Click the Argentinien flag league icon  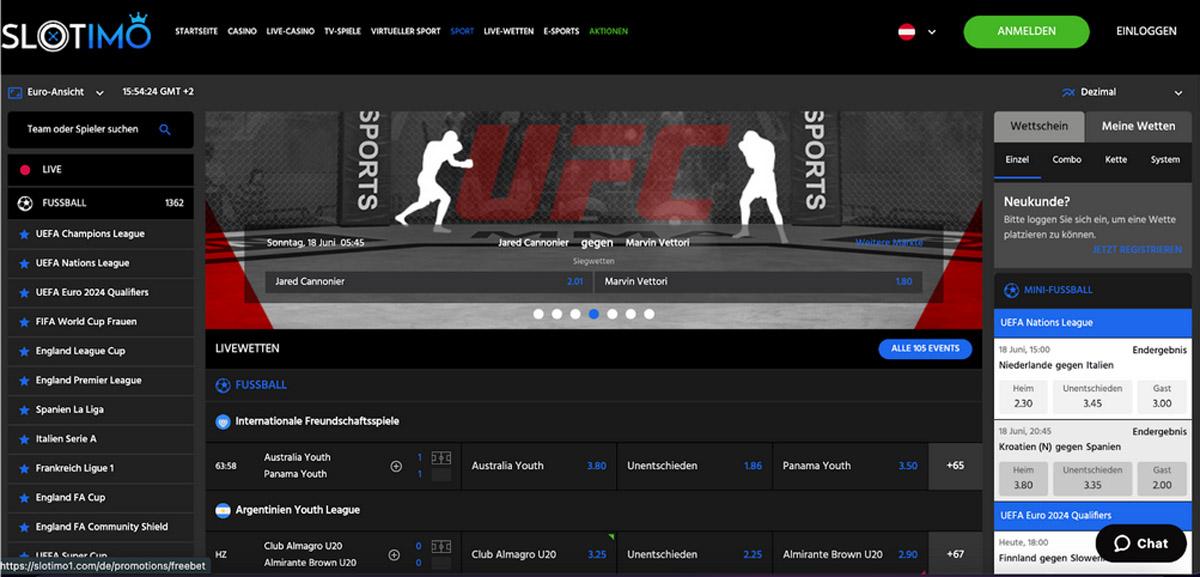[223, 510]
